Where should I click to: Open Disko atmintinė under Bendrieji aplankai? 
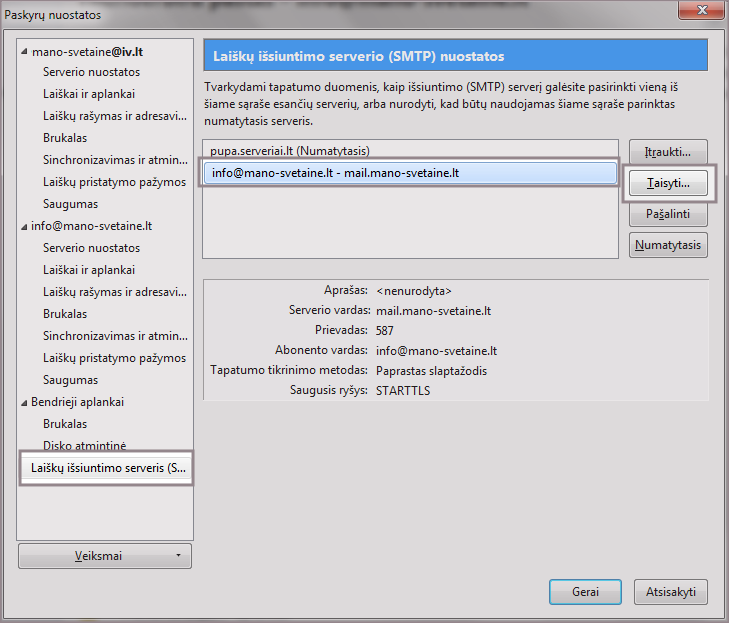(85, 446)
